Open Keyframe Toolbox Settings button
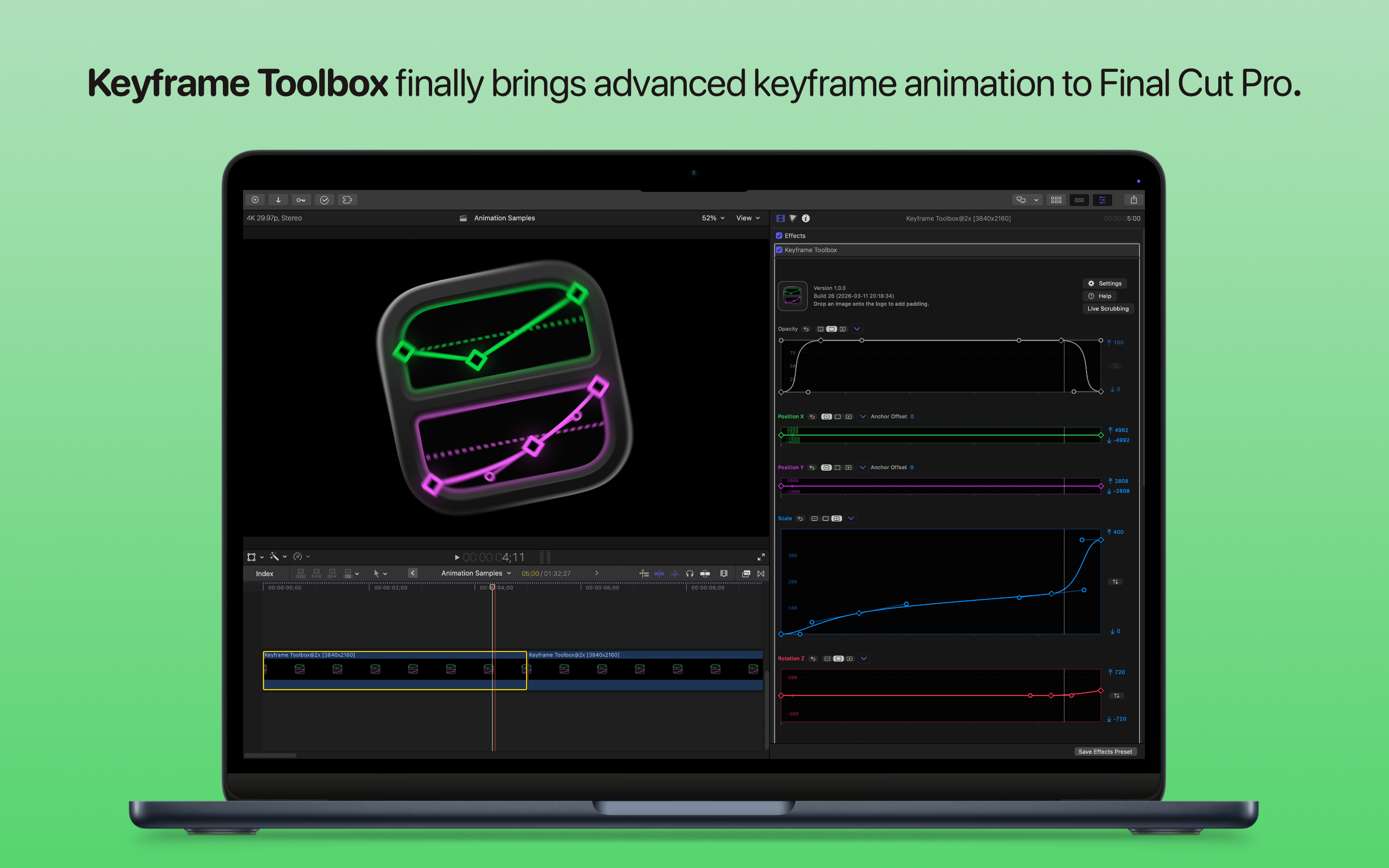1389x868 pixels. (x=1105, y=284)
